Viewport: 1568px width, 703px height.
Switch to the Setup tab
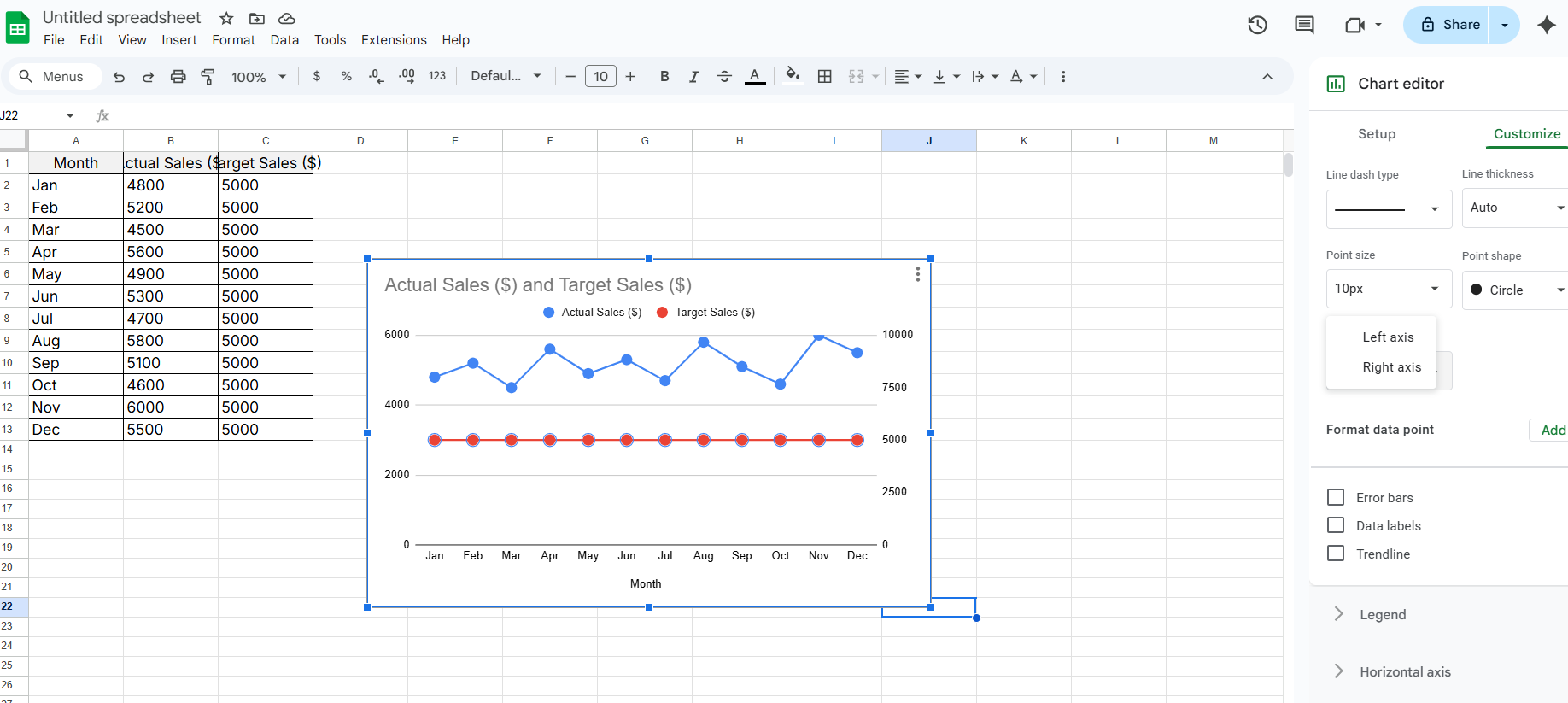pyautogui.click(x=1377, y=134)
